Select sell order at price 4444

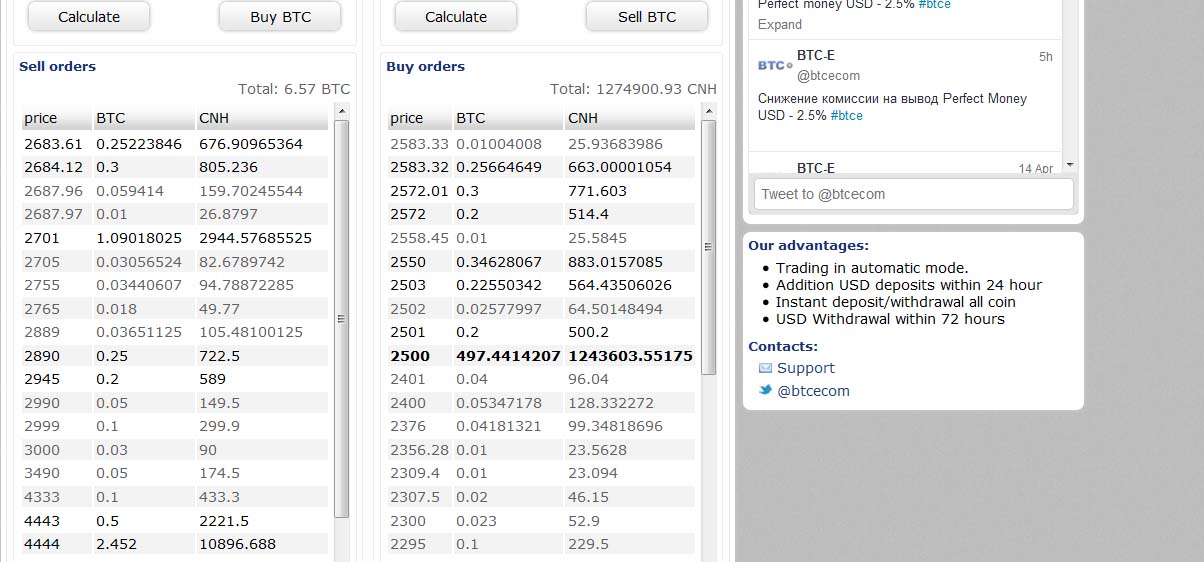(175, 544)
